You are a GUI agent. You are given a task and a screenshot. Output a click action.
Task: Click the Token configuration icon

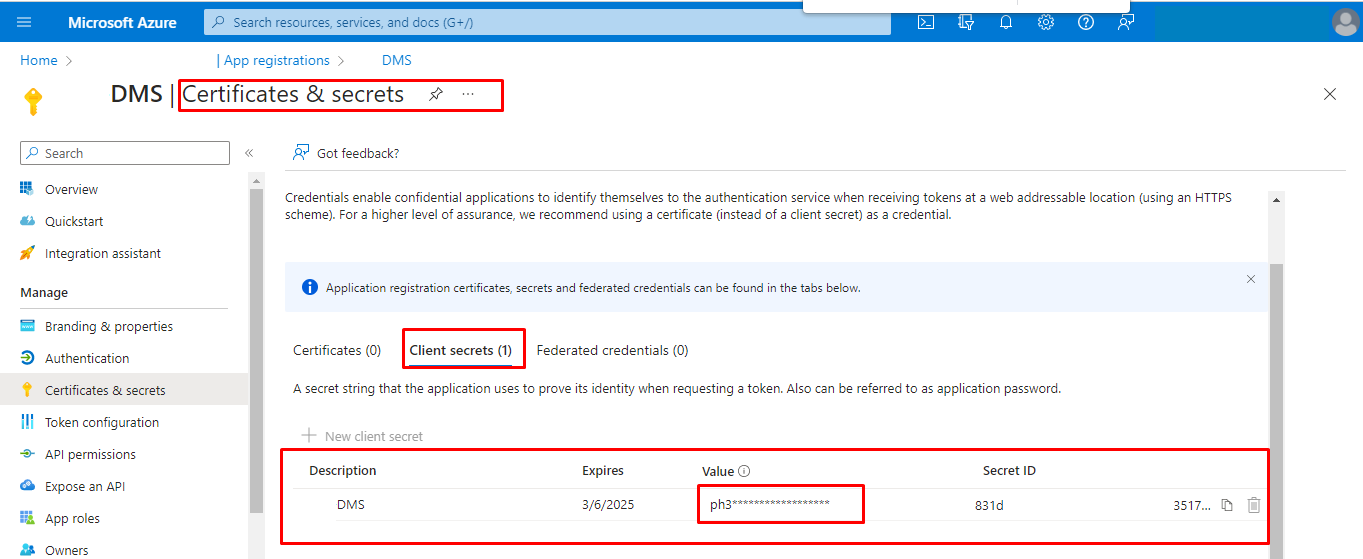point(27,422)
